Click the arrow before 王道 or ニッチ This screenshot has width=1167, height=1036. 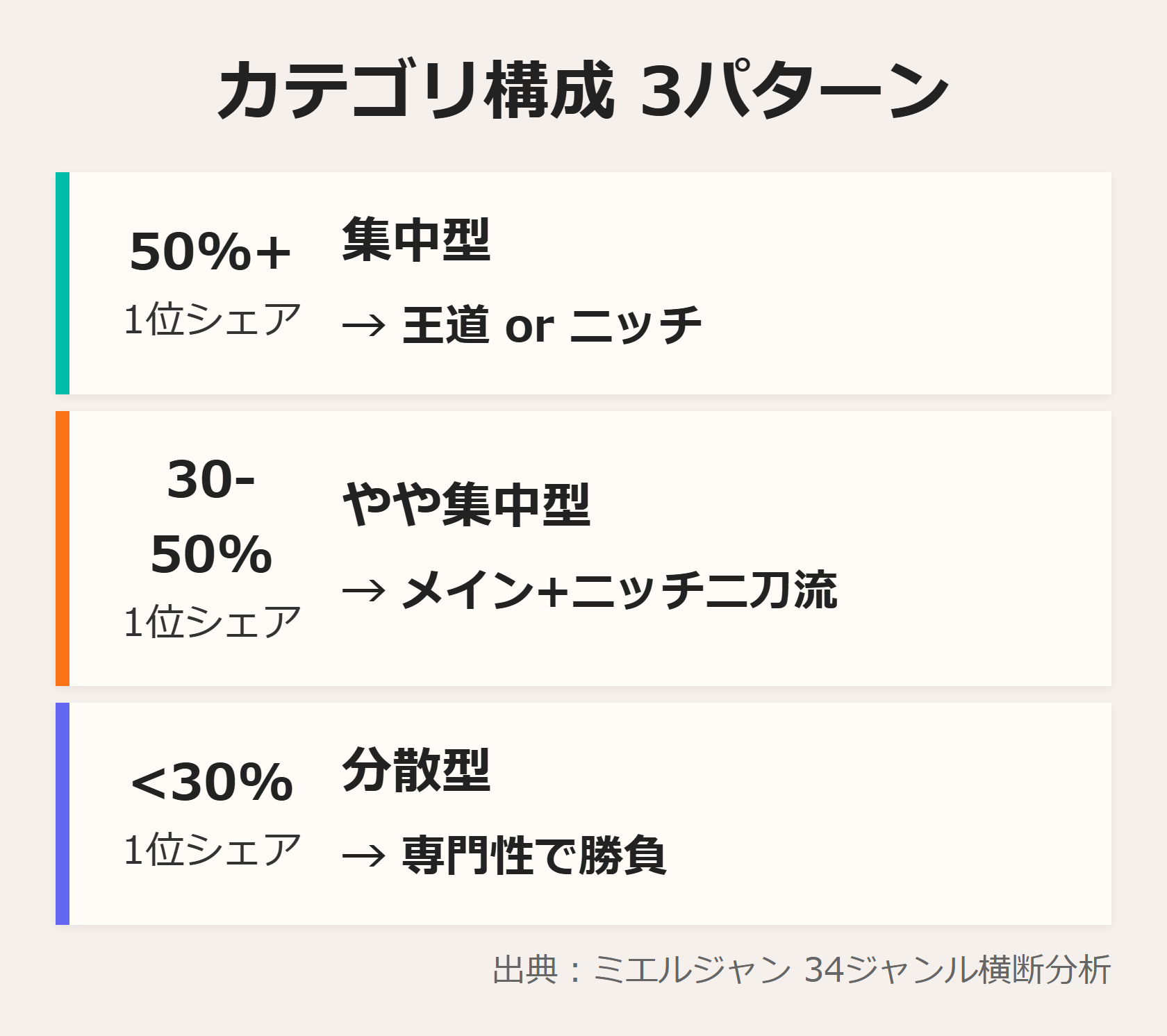coord(363,325)
